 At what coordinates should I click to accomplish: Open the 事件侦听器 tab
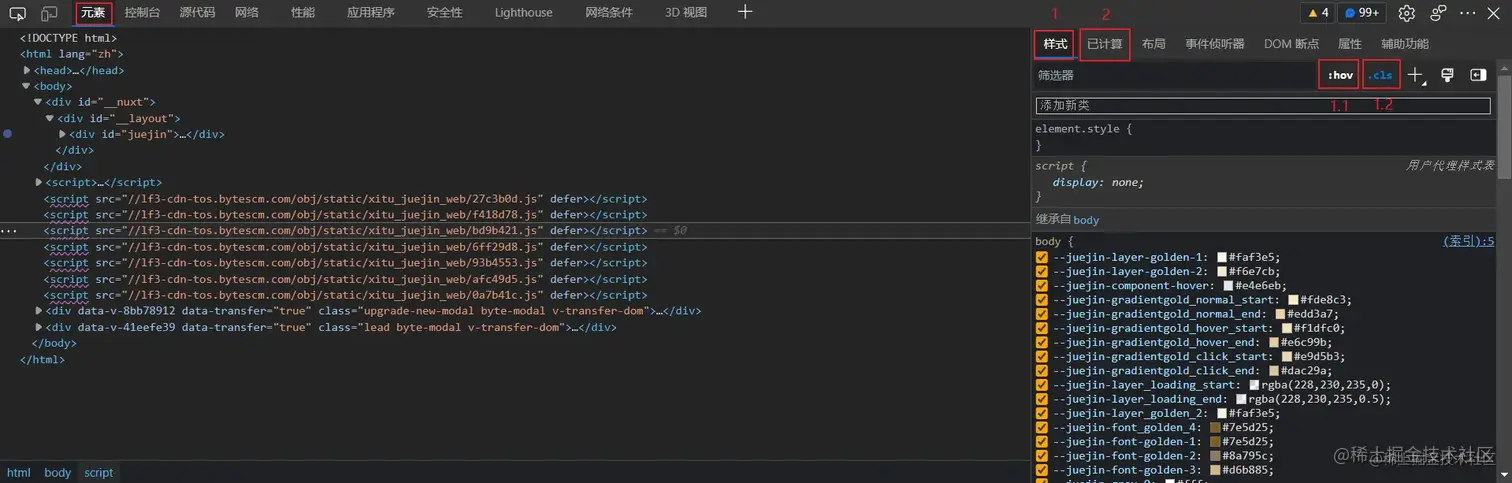[1215, 44]
